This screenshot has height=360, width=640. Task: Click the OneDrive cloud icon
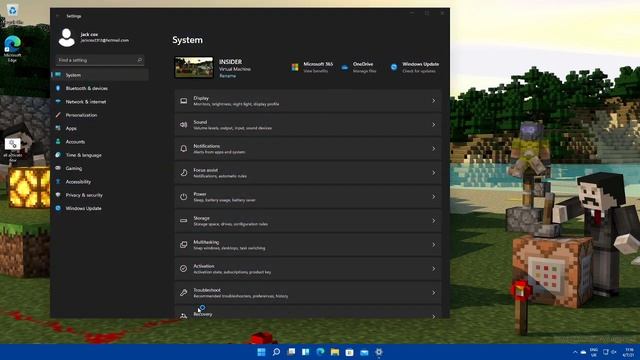(344, 67)
